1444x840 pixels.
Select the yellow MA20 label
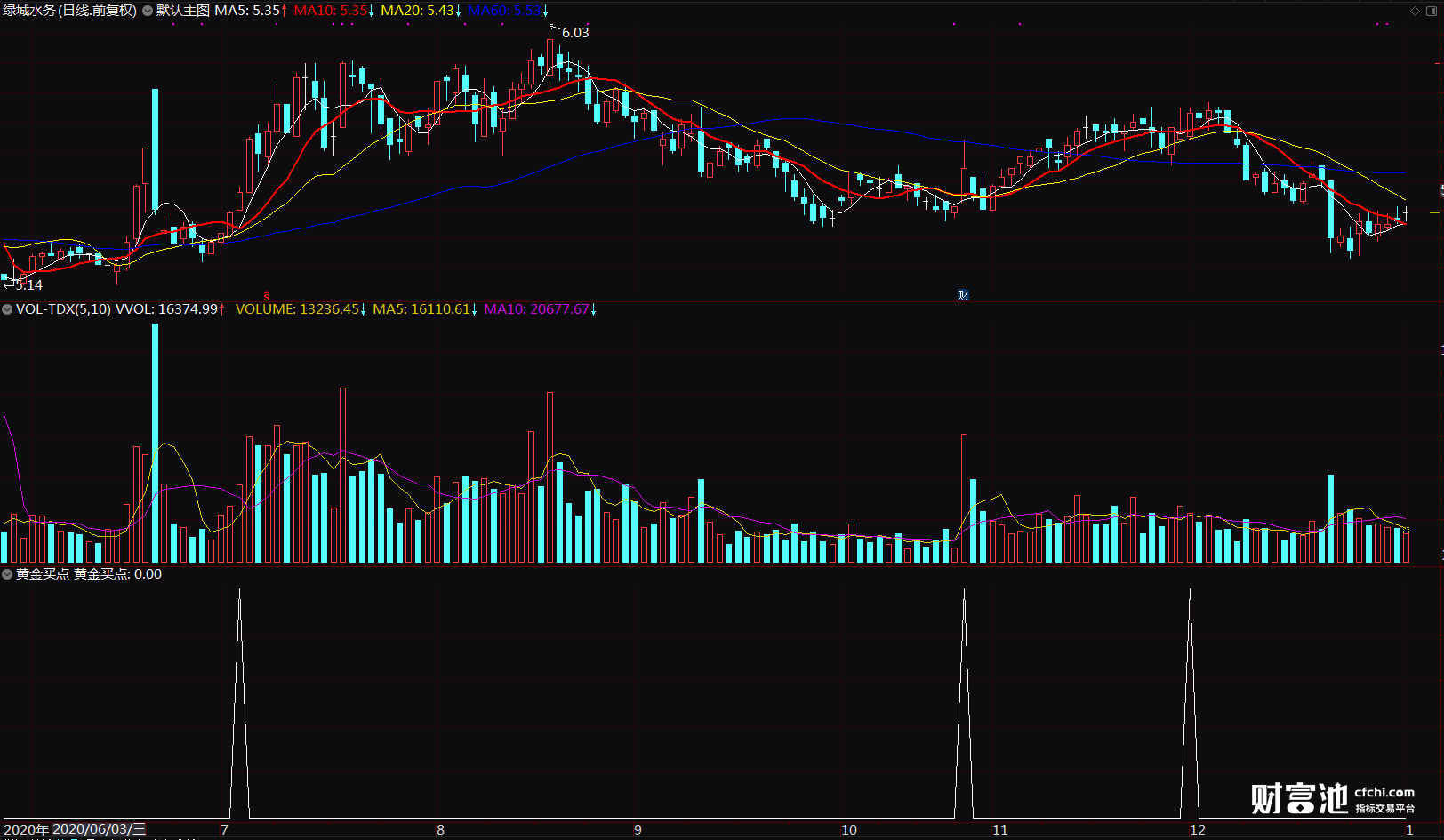[417, 11]
